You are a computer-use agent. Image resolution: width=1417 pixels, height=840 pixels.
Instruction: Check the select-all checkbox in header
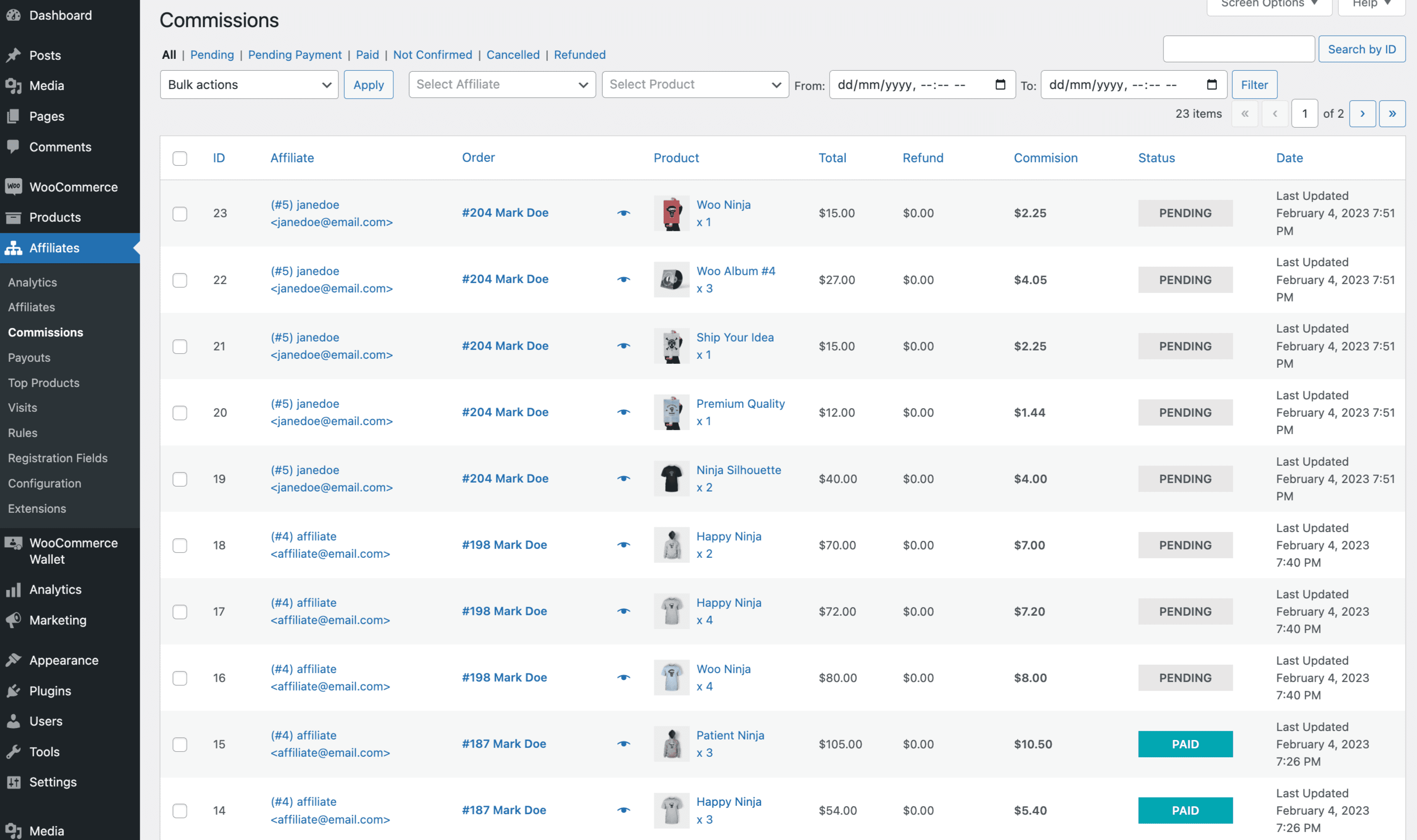coord(179,158)
